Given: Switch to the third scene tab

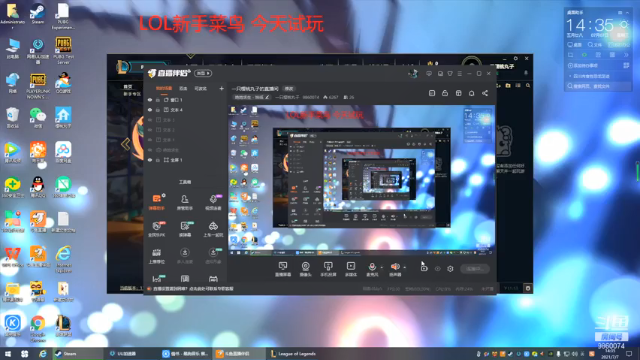Looking at the screenshot, I should tap(200, 88).
